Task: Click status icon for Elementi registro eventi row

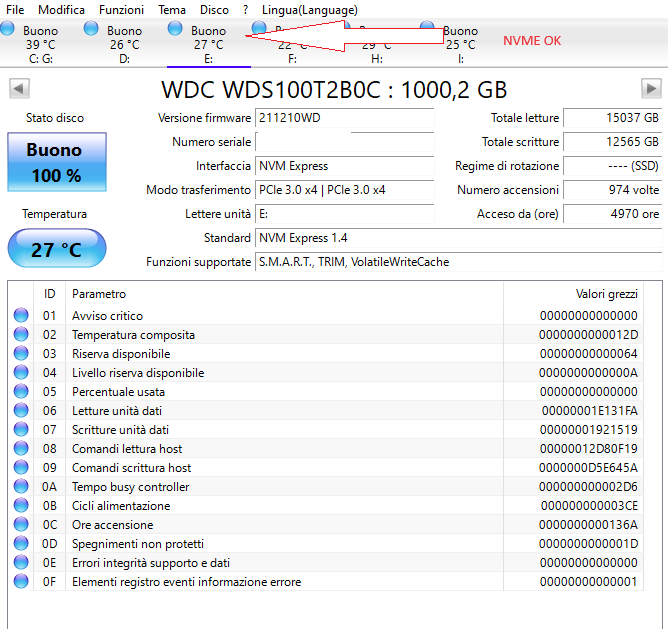Action: 21,581
